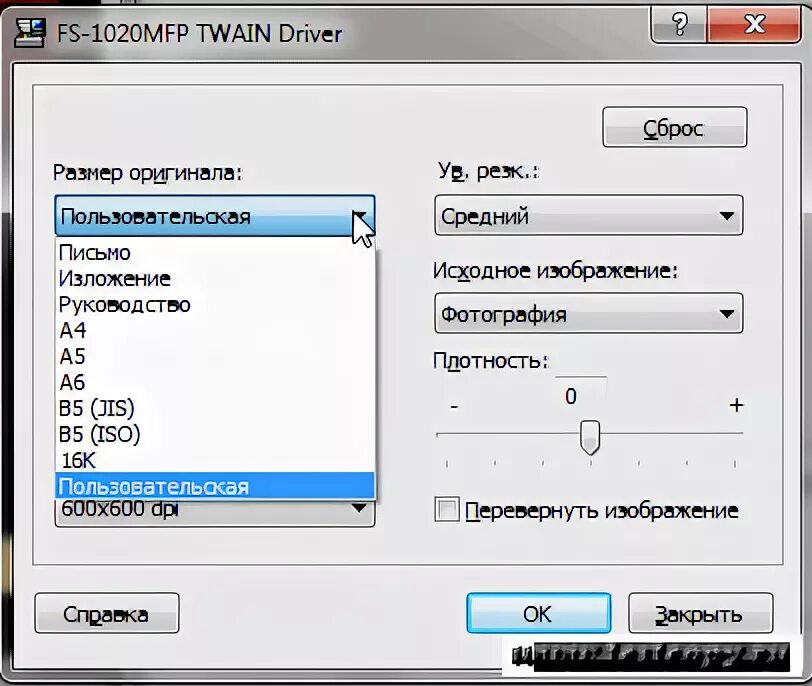
Task: Close the FS-1020MFP TWAIN Driver window
Action: [753, 24]
